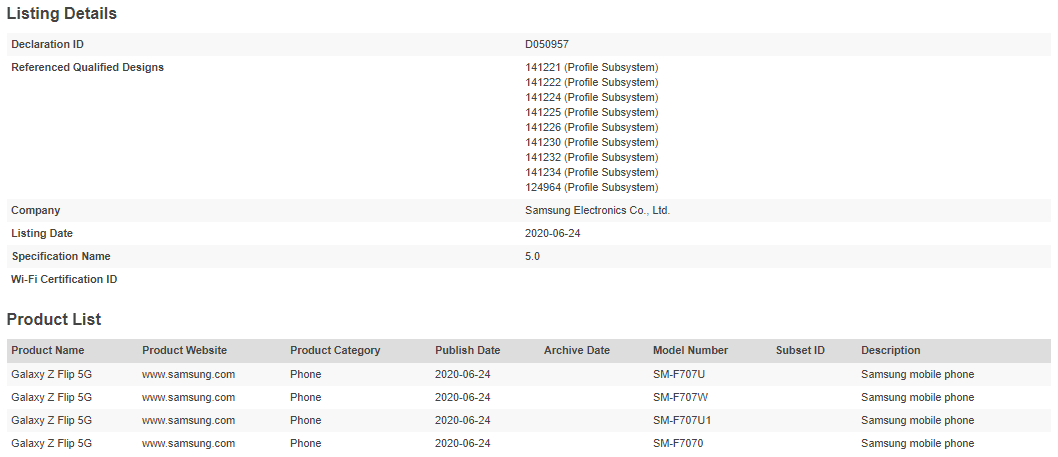Open referenced design 141221 link
This screenshot has width=1058, height=457.
[542, 67]
